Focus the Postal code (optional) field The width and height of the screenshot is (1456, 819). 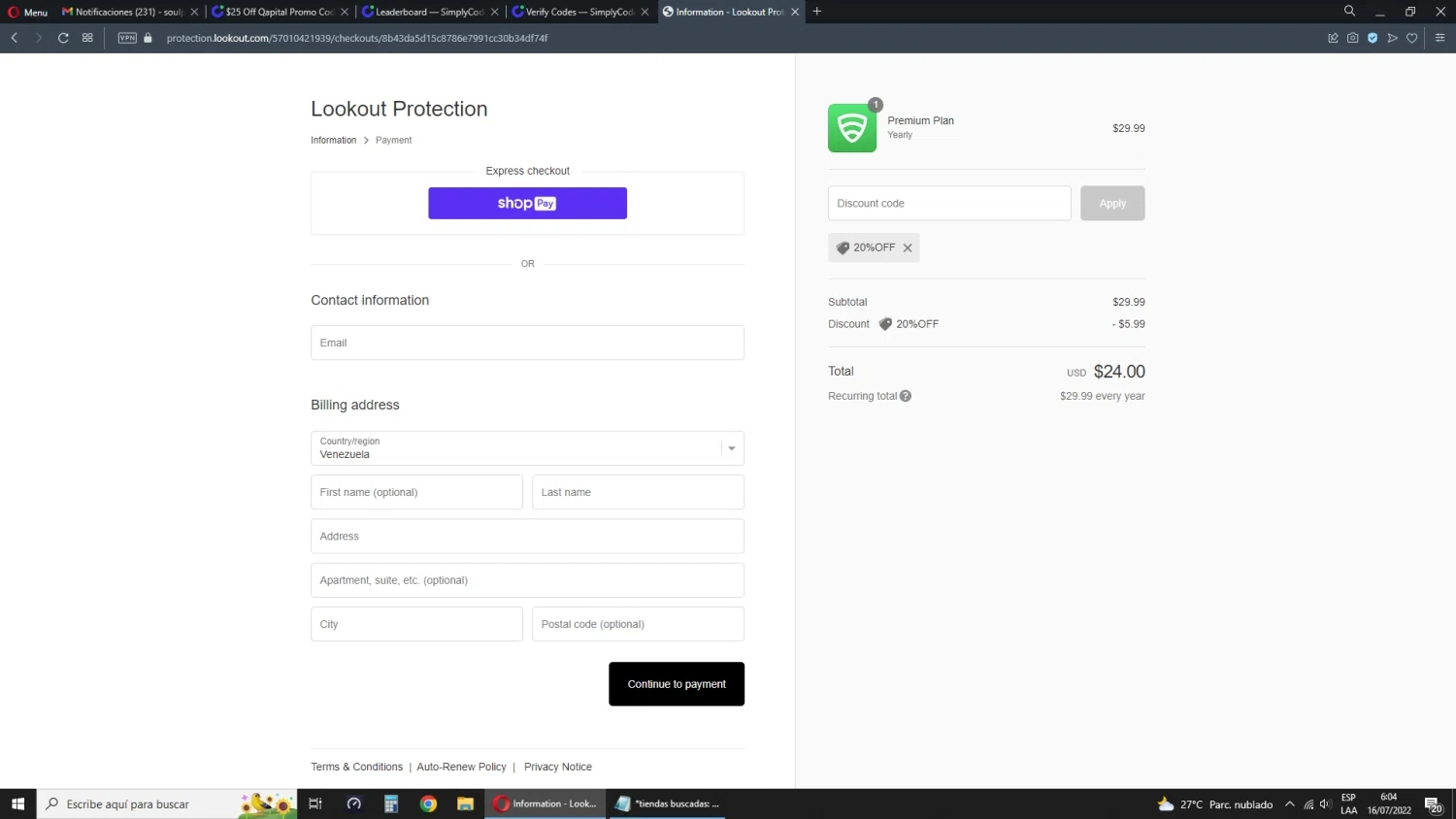click(x=638, y=624)
